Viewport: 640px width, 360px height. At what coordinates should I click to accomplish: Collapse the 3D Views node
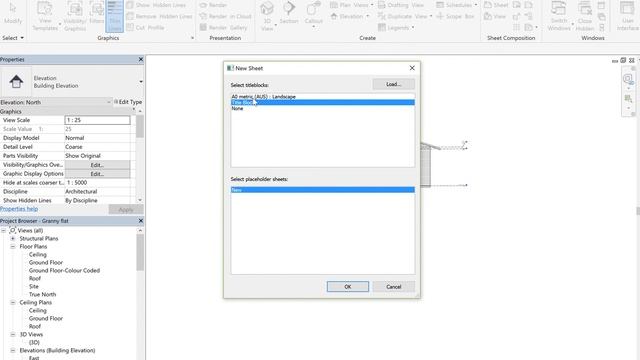point(13,334)
